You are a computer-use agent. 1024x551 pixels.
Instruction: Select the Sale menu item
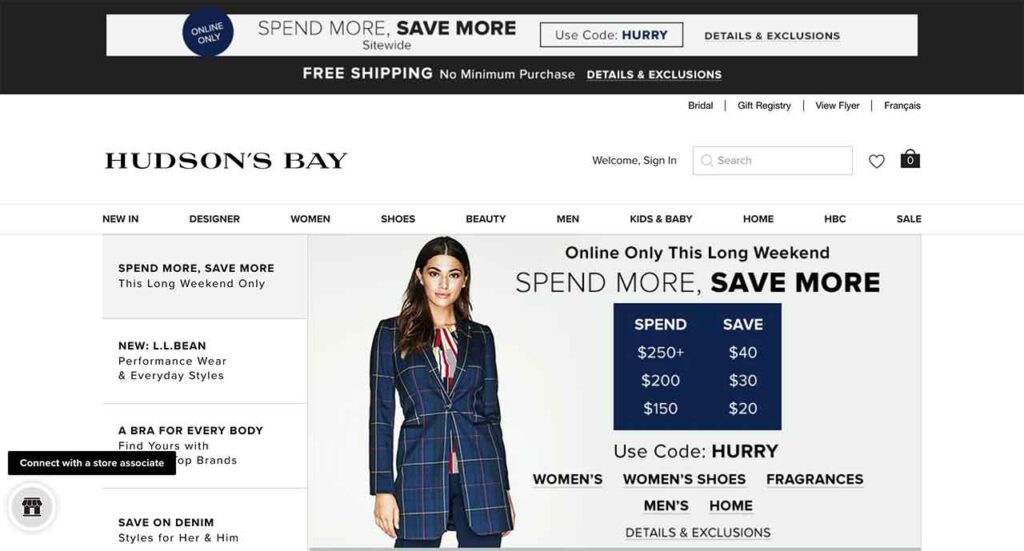click(908, 219)
